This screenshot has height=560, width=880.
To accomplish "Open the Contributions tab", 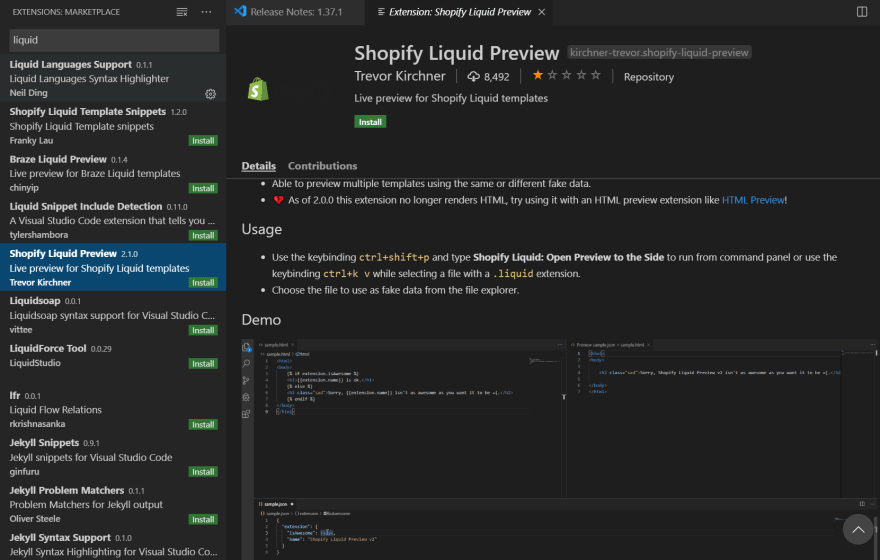I will click(323, 166).
